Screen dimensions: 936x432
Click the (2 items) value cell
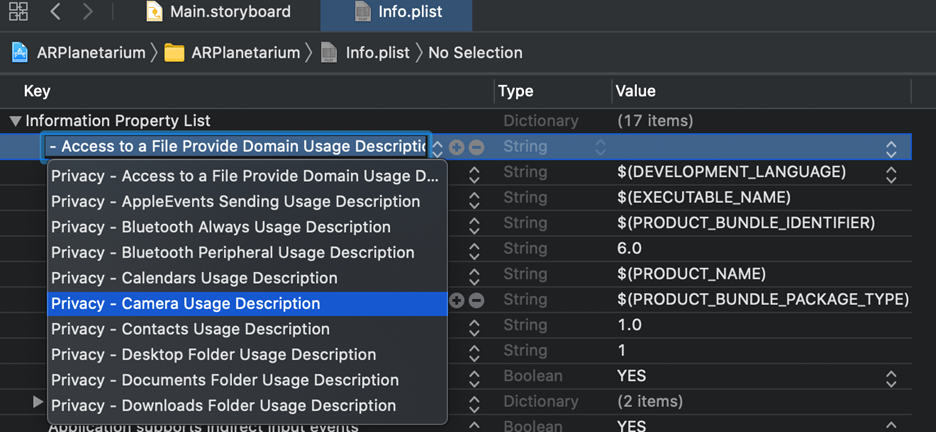[649, 402]
